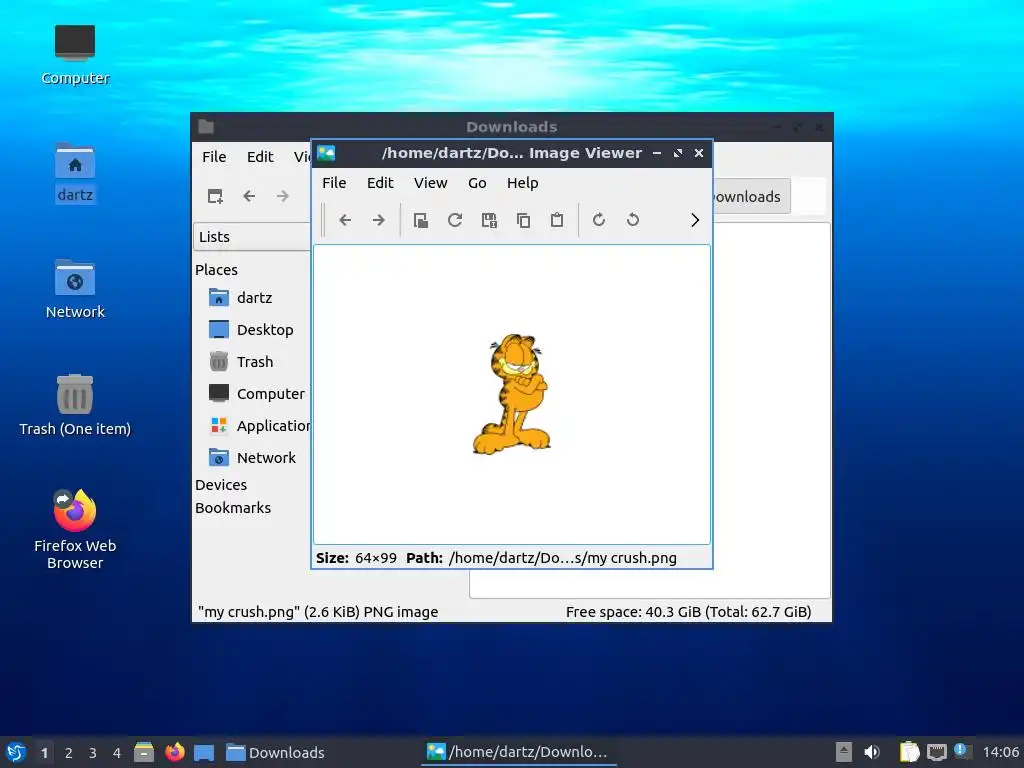
Task: Click the Free space status bar text
Action: (x=688, y=612)
